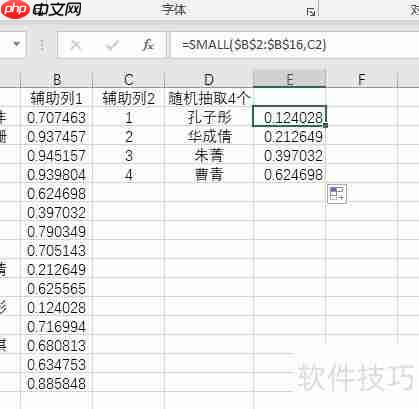Select cell with value 0.634753
Screen dimensions: 419x409
pos(57,364)
